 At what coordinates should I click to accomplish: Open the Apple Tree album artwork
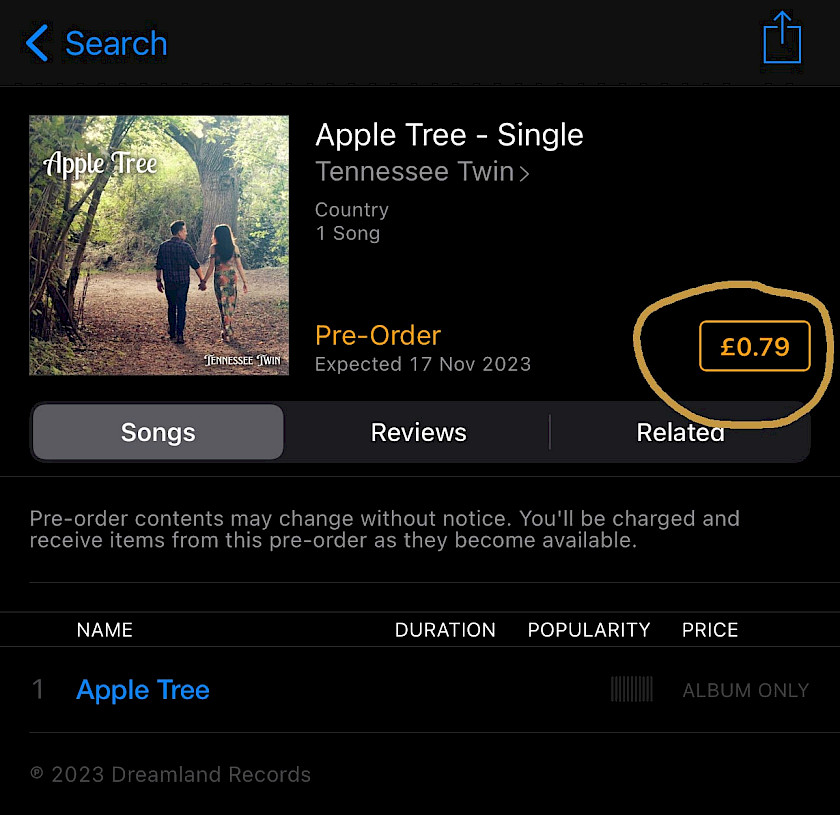pos(159,245)
